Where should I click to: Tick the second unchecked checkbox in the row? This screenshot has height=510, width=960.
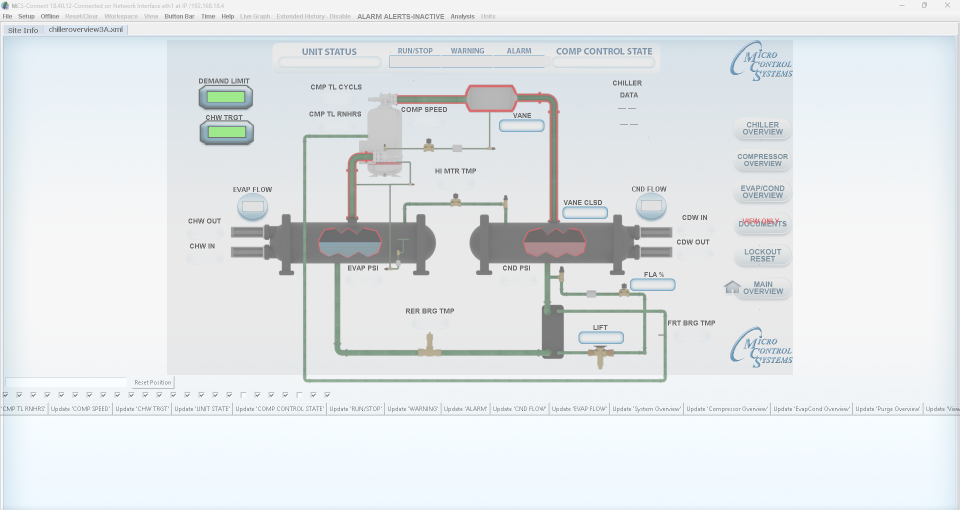click(299, 395)
